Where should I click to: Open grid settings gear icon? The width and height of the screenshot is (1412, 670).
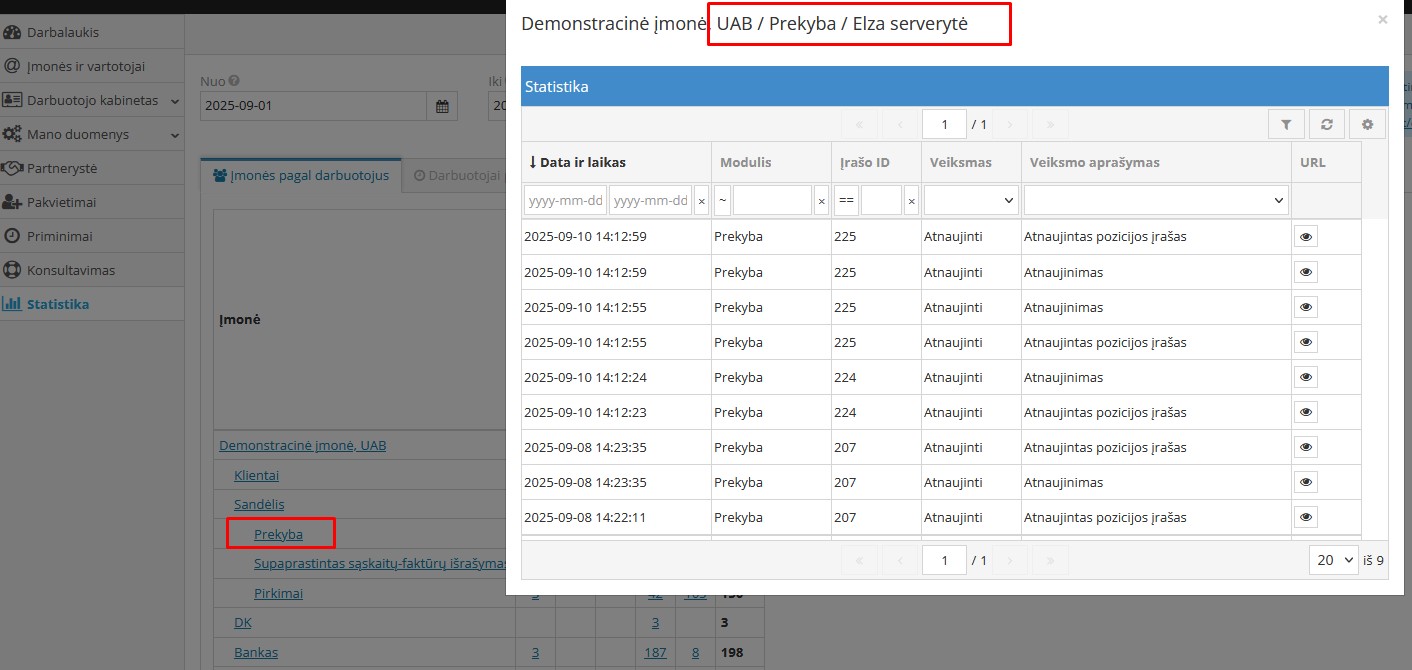(1367, 125)
